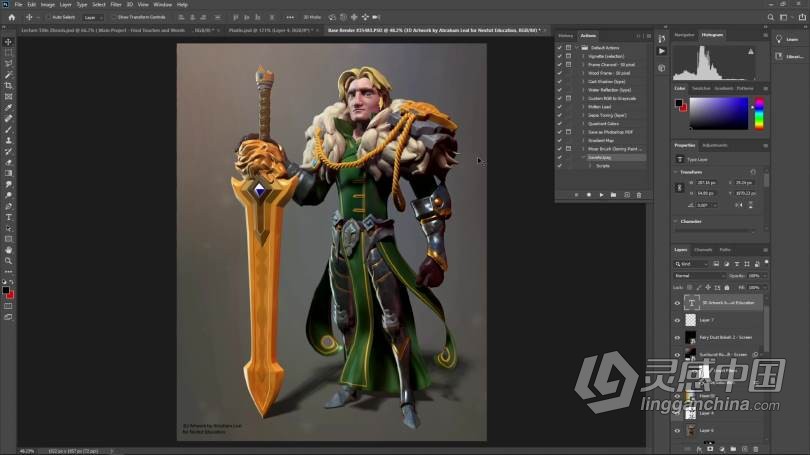
Task: Click inside the blue color picker field
Action: (719, 114)
